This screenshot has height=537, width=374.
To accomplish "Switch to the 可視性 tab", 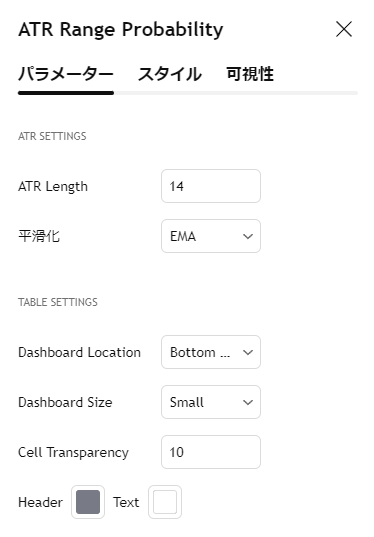I will [x=250, y=74].
